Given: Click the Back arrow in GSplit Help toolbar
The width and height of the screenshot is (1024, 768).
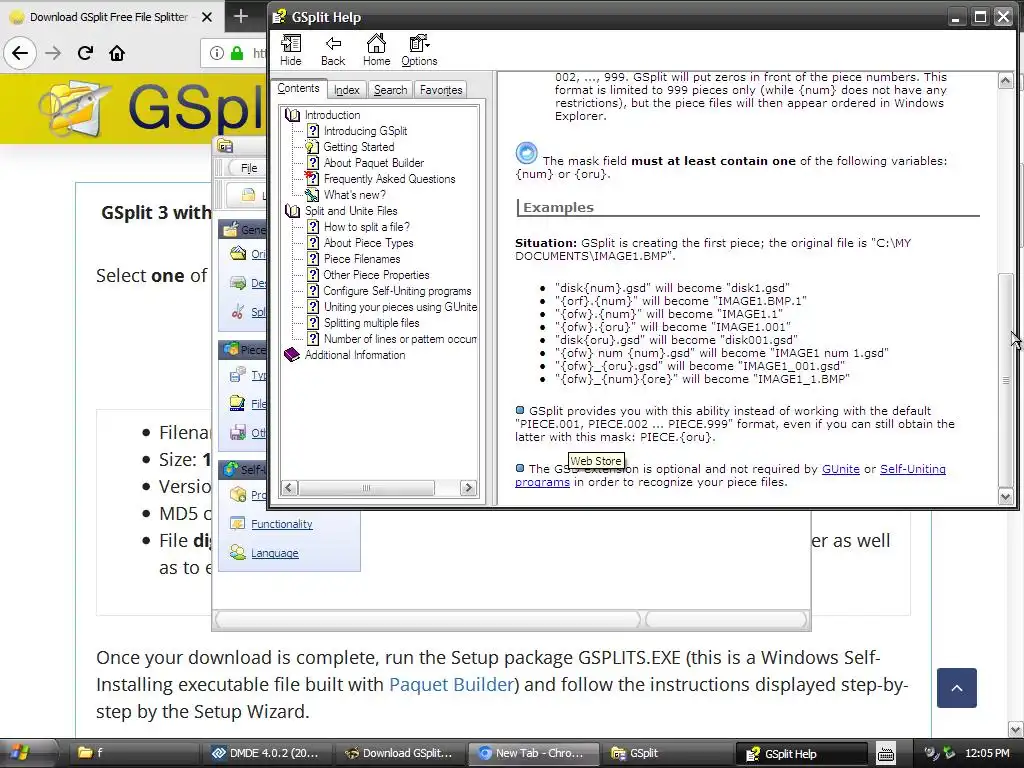Looking at the screenshot, I should point(333,50).
